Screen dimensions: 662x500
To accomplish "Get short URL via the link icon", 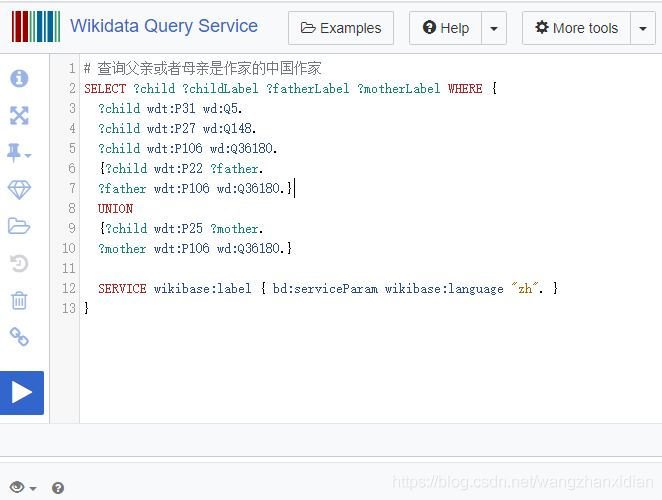I will coord(19,337).
